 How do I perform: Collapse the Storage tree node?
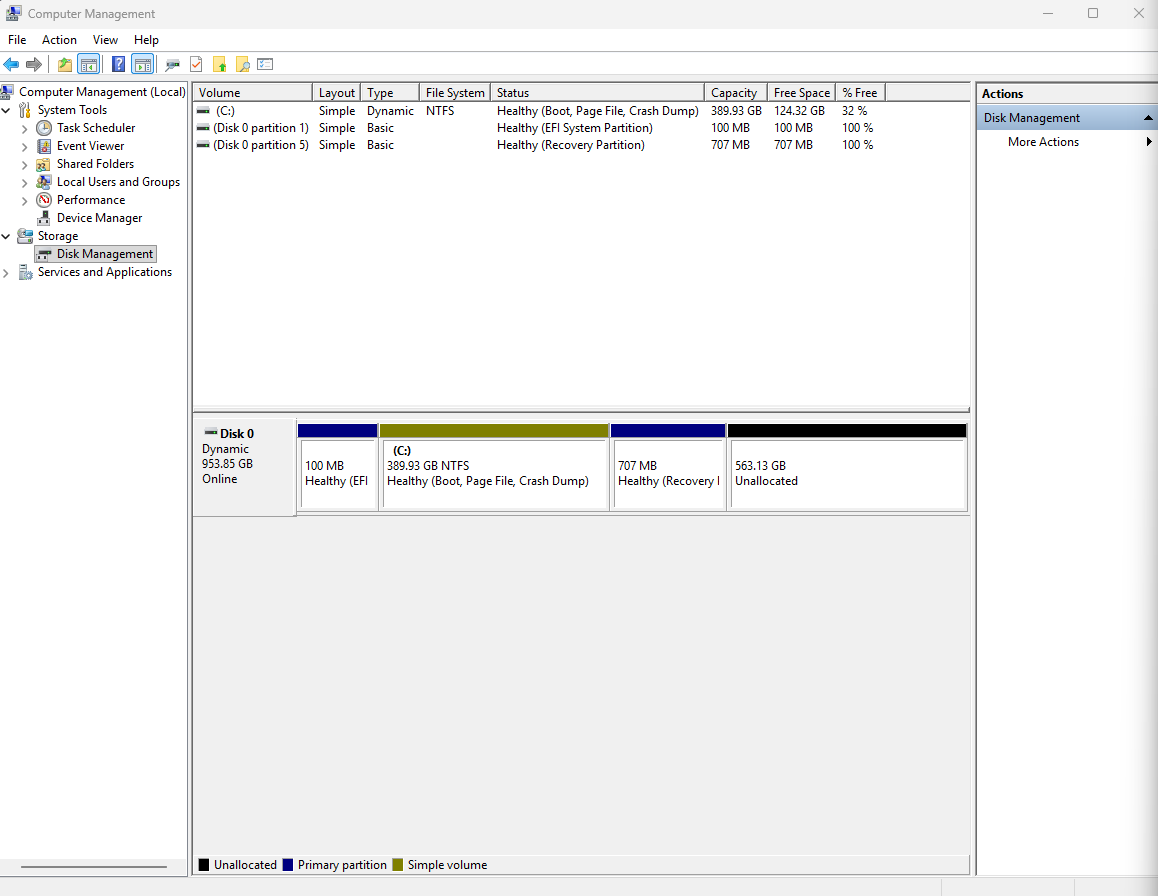pos(7,237)
